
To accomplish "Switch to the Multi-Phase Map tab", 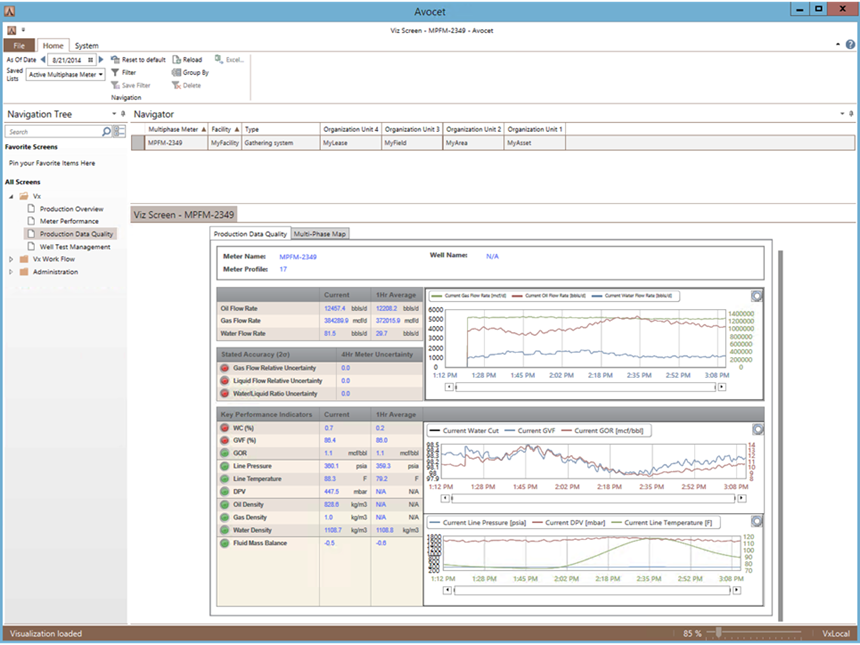I will pyautogui.click(x=319, y=233).
